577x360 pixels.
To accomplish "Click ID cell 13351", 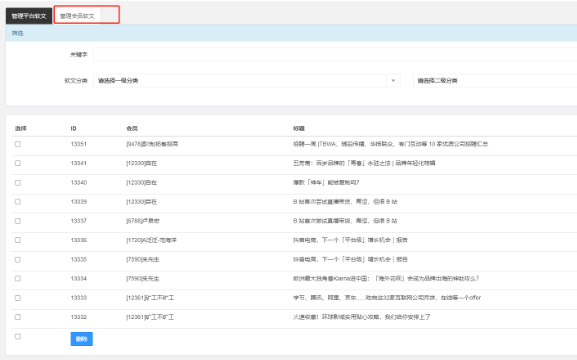I will (79, 144).
